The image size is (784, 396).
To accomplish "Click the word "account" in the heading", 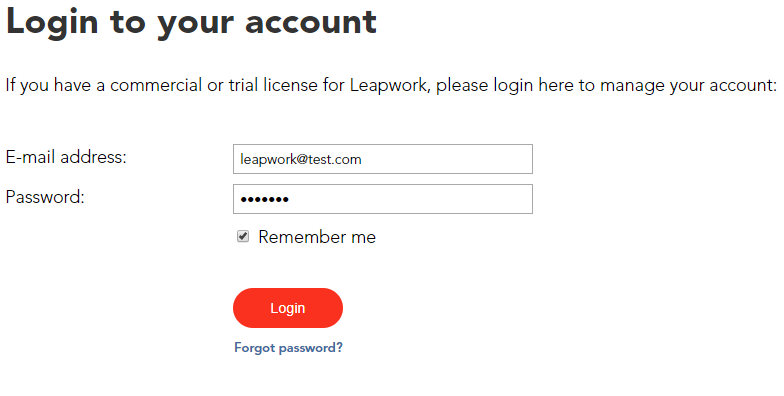I will [311, 24].
